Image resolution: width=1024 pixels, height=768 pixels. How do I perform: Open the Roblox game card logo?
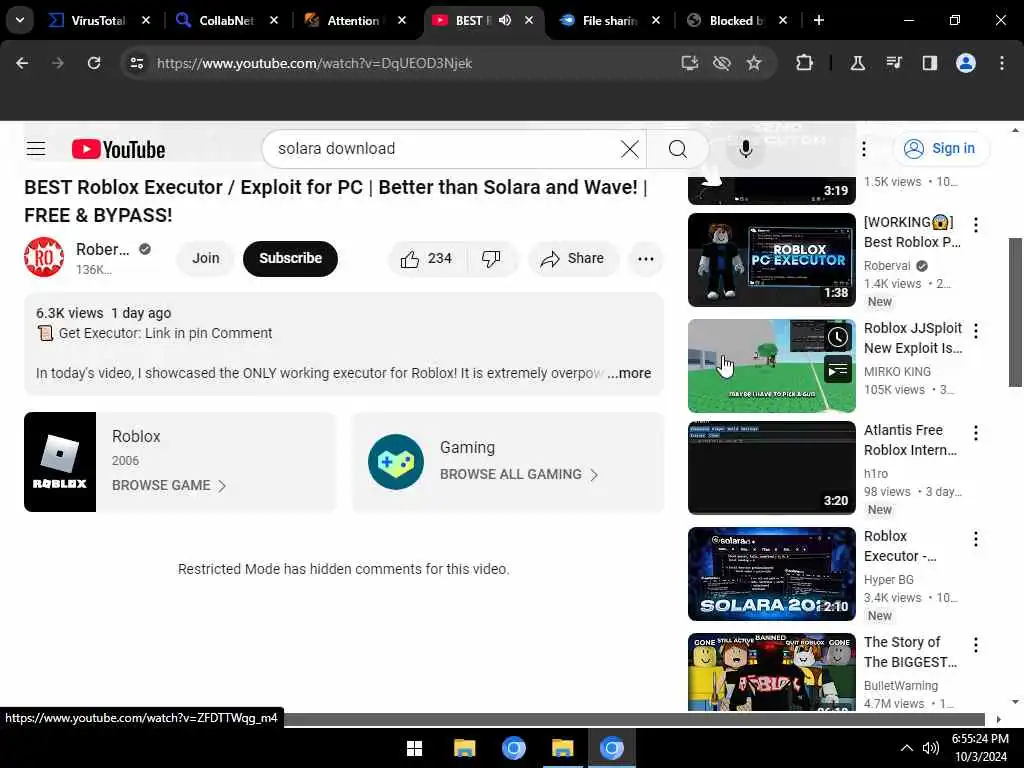(x=60, y=462)
